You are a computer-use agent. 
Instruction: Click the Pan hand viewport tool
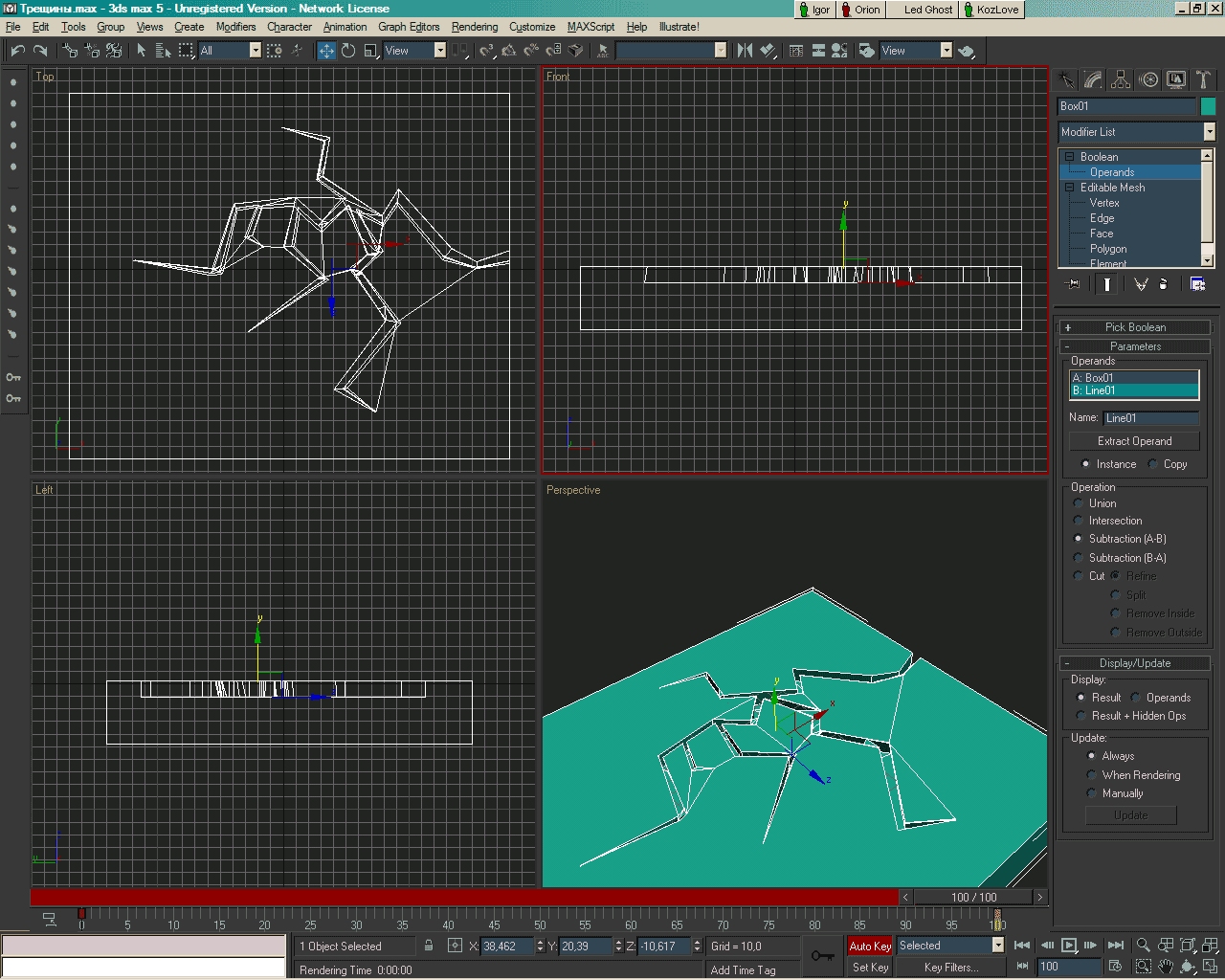click(1166, 967)
